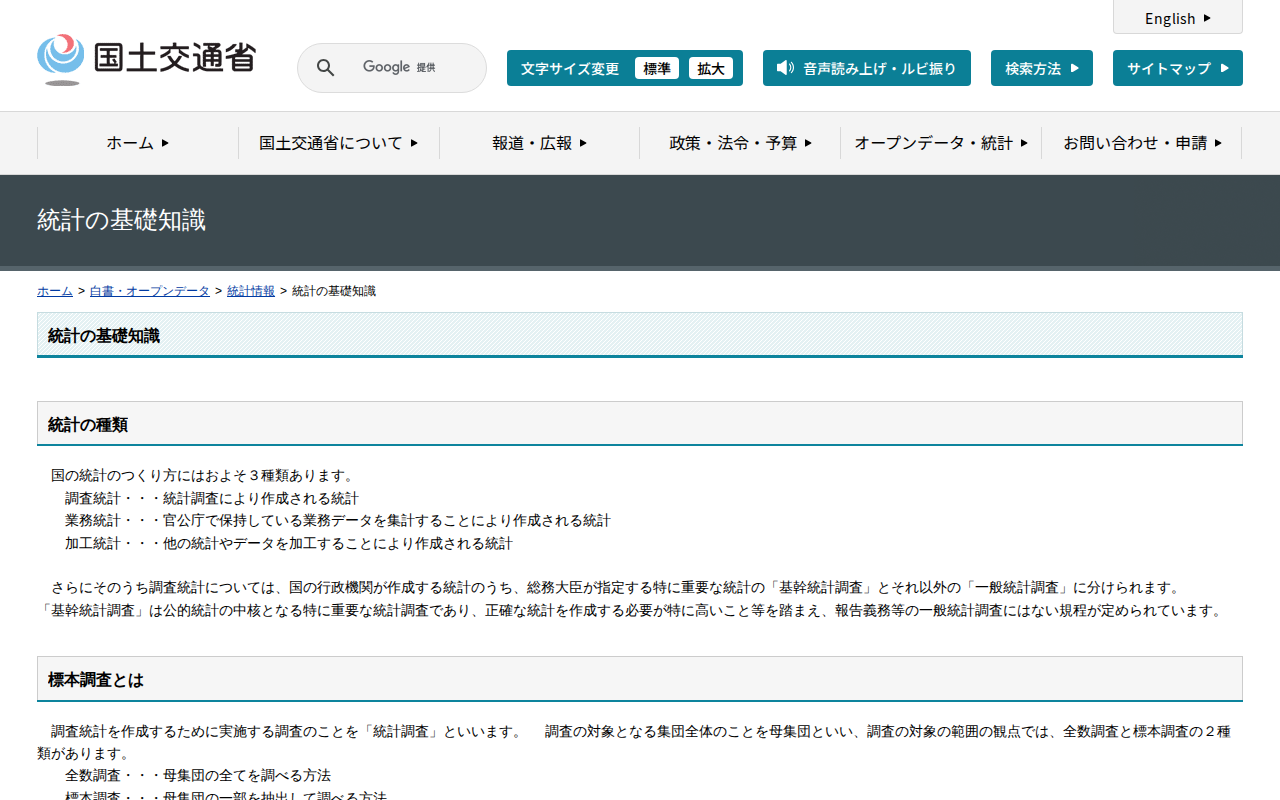Screen dimensions: 1280x800
Task: Click the search magnifier icon
Action: click(325, 68)
